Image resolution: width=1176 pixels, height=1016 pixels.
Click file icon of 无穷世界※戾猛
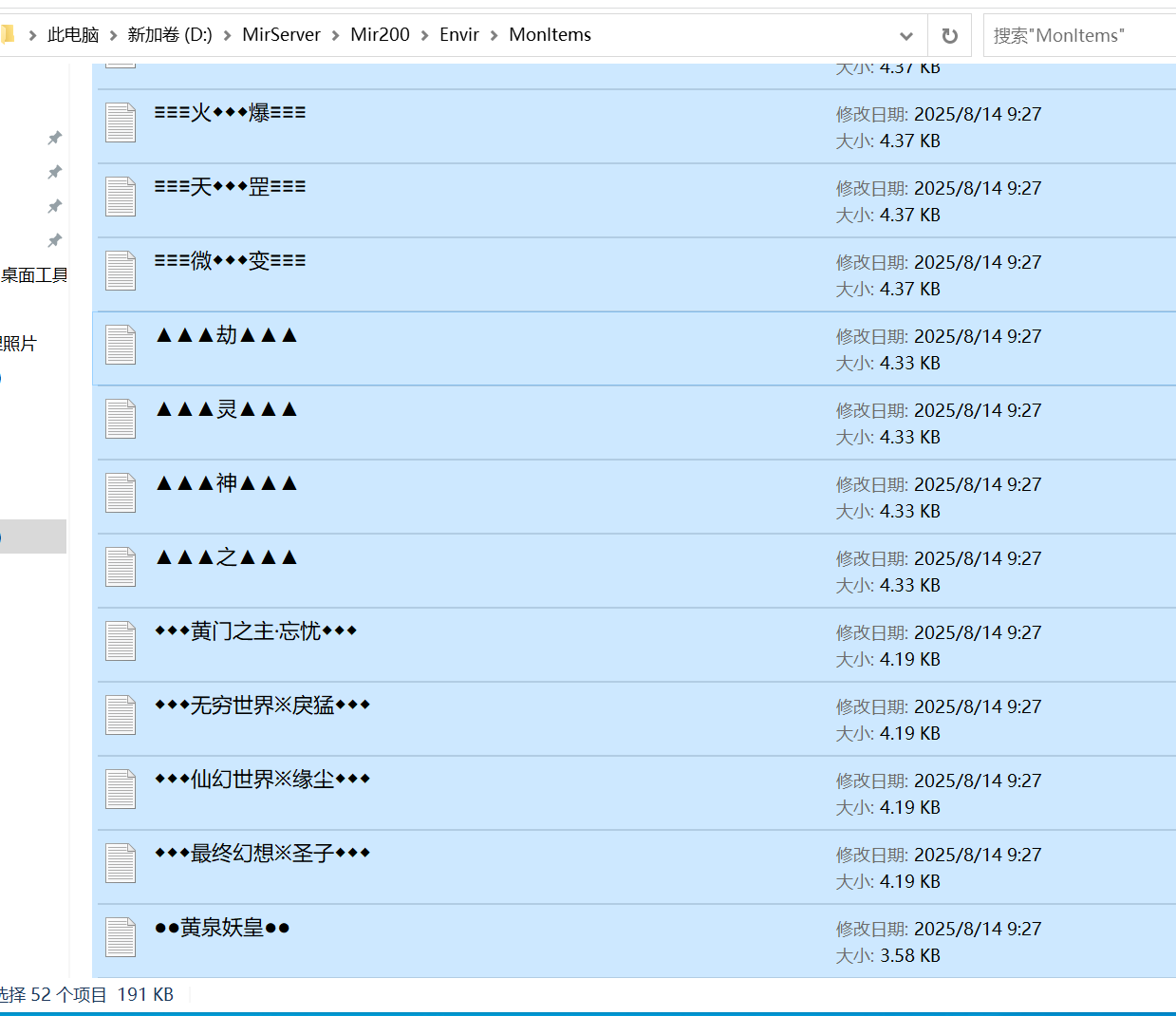[x=121, y=715]
